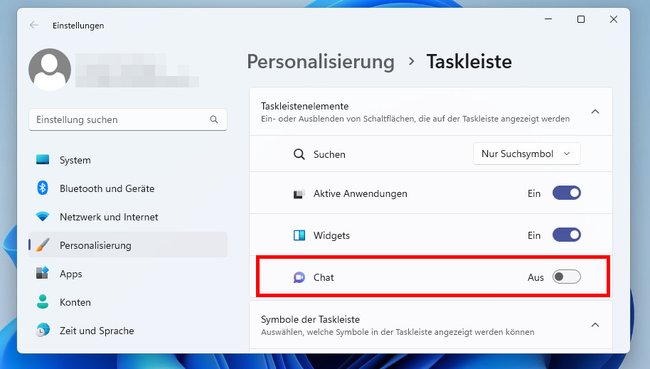Click the Konten person icon
The width and height of the screenshot is (650, 369).
42,302
